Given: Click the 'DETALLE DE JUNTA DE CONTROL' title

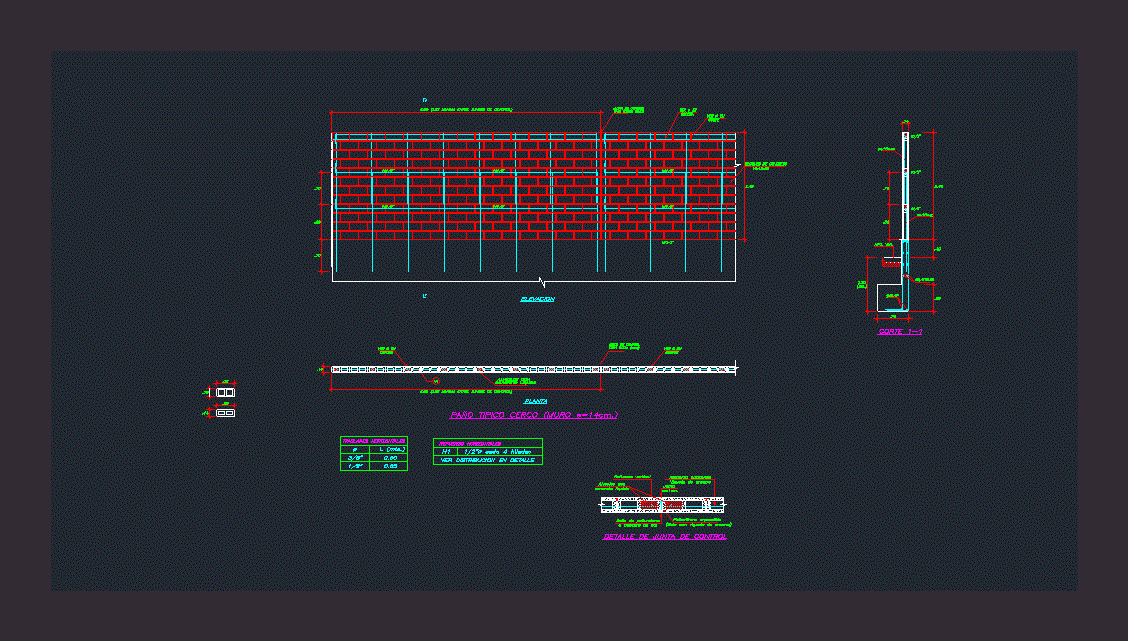Looking at the screenshot, I should [665, 537].
